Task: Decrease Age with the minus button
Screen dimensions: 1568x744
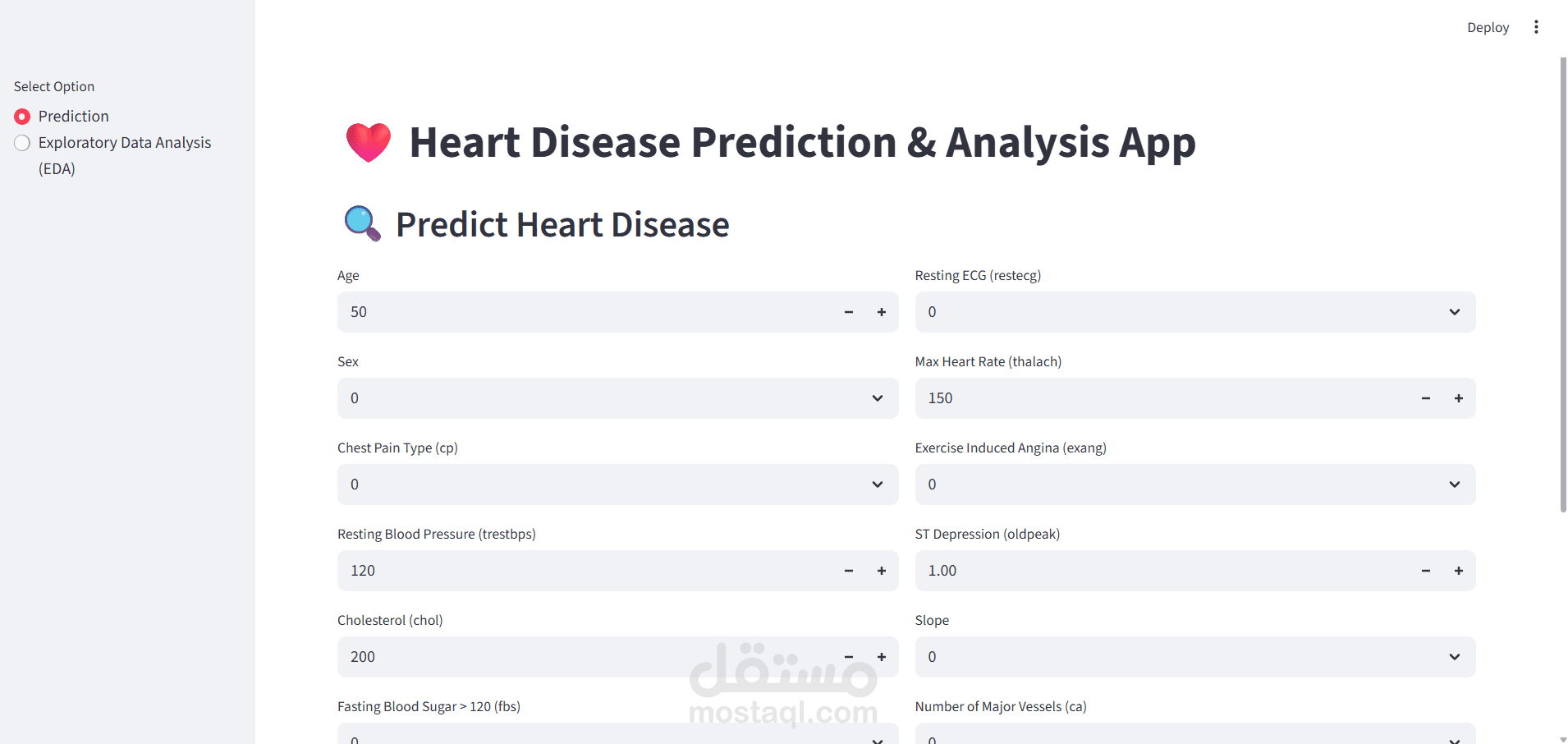Action: (x=848, y=312)
